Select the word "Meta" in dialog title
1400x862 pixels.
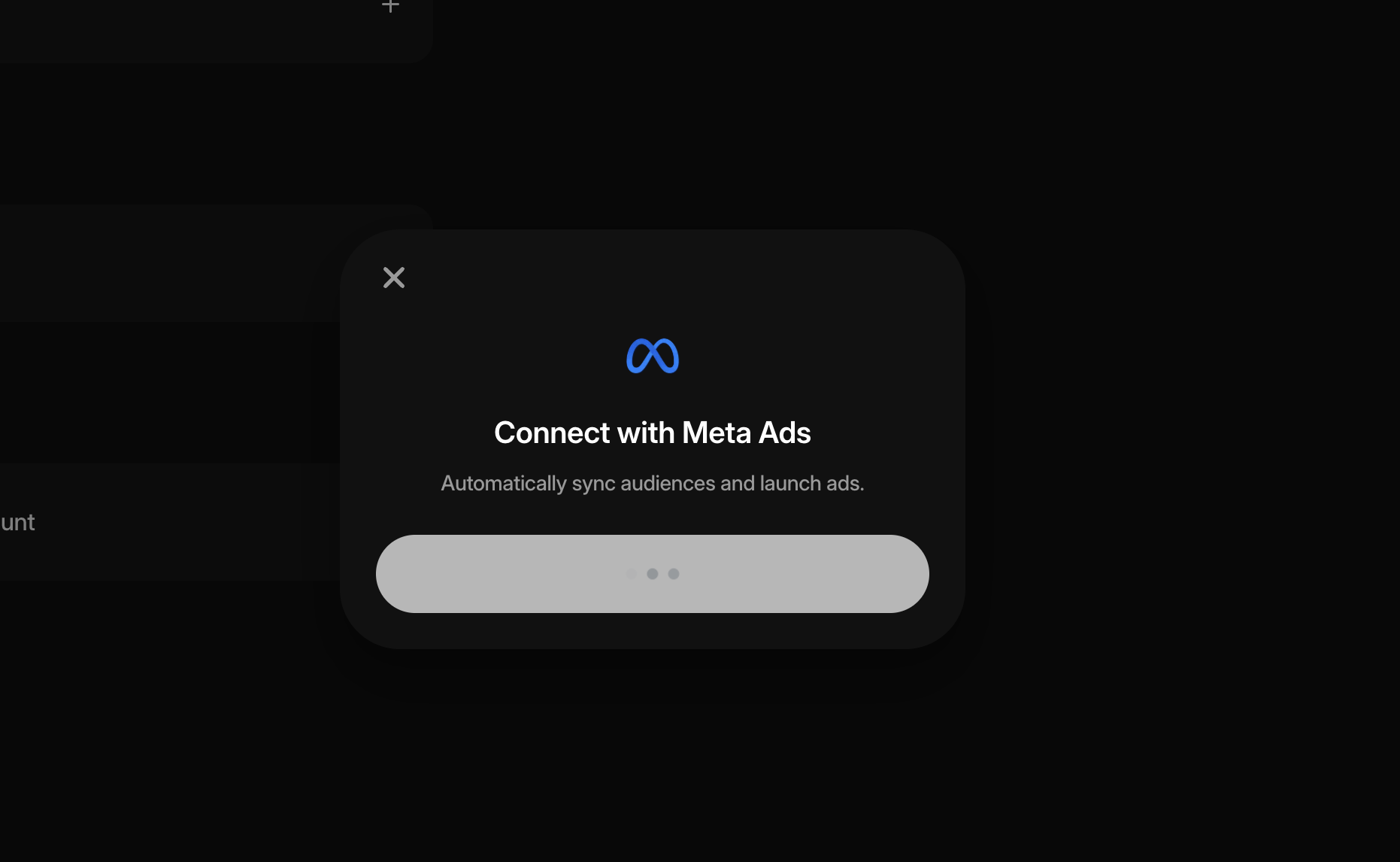[717, 433]
